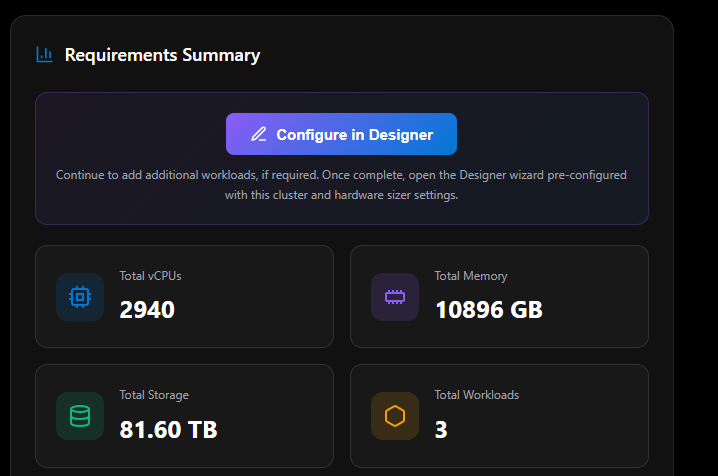Image resolution: width=718 pixels, height=476 pixels.
Task: Click the bar chart icon beside Requirements Summary
Action: point(44,55)
